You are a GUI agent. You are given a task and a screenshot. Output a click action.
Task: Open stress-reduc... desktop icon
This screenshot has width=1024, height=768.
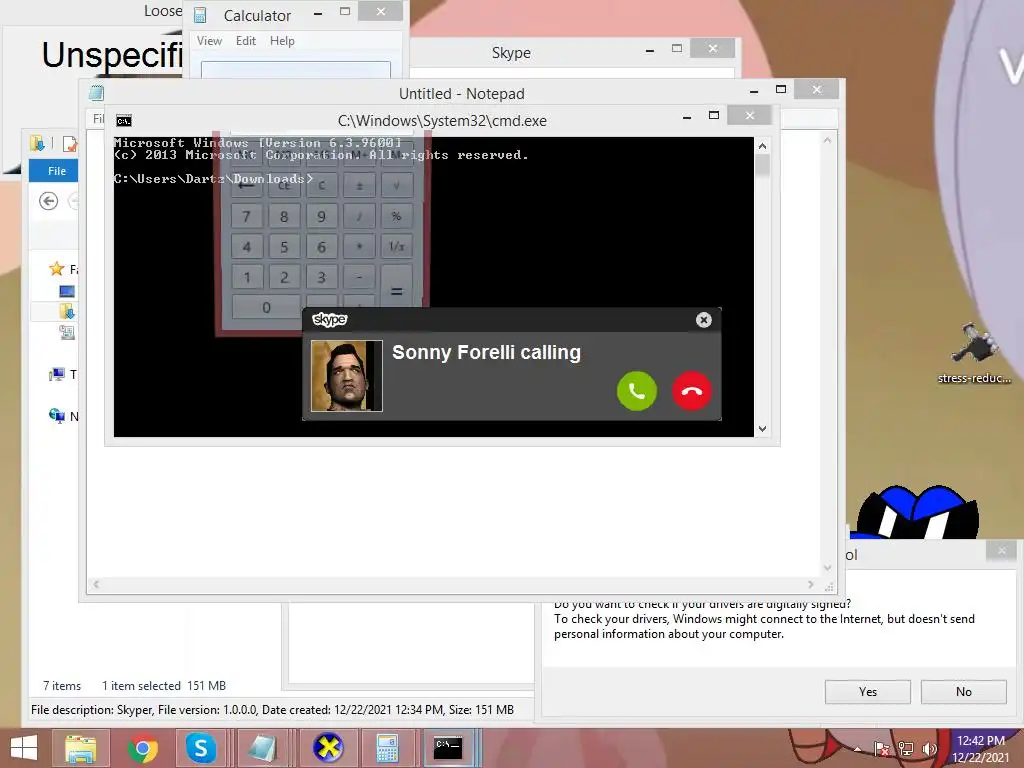974,353
